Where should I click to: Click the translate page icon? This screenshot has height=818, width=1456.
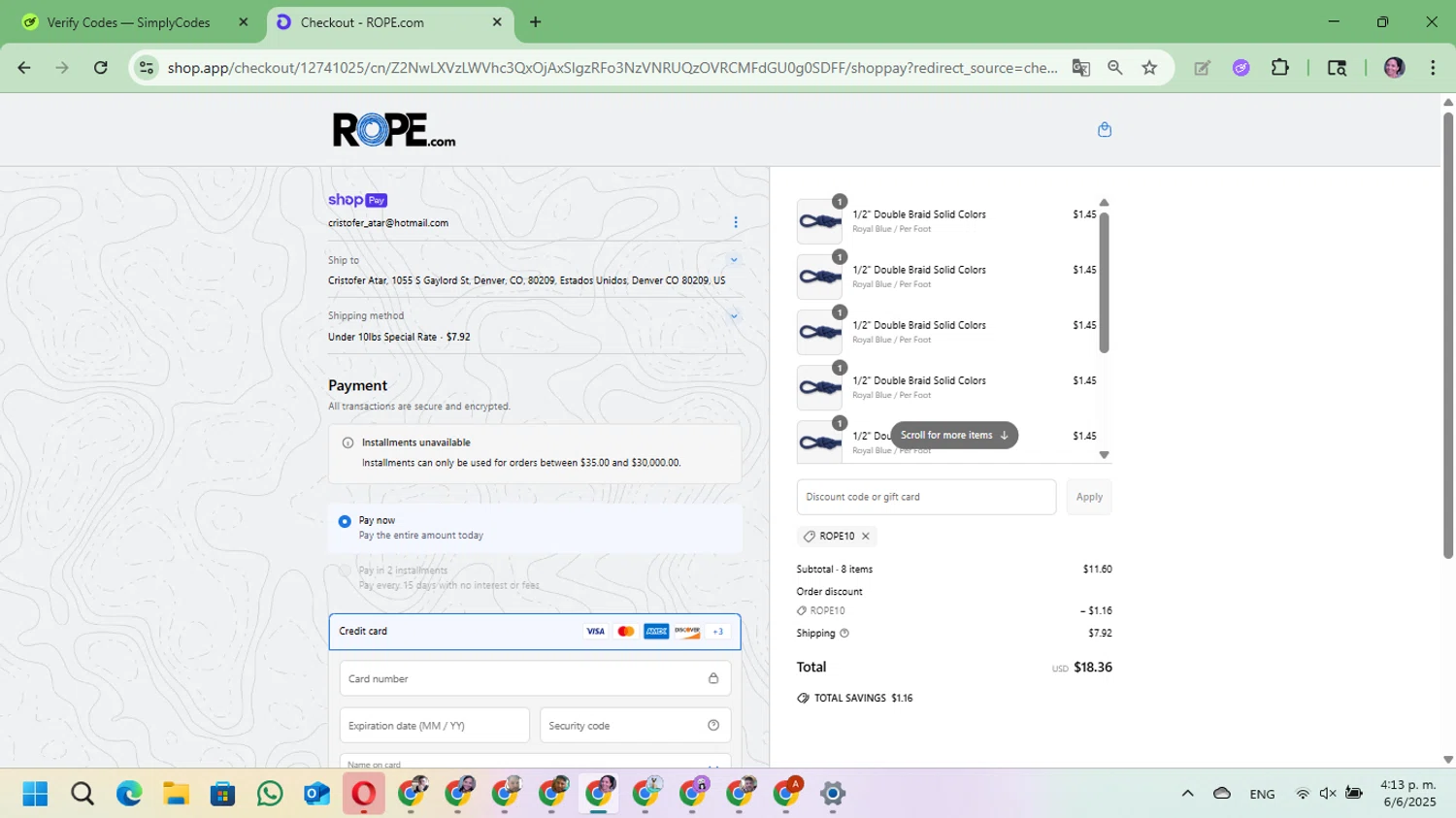coord(1080,67)
